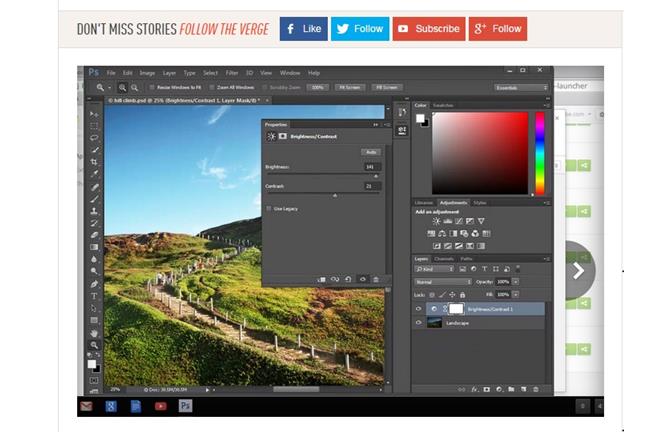
Task: Toggle Scrubby Zoom checkbox
Action: 264,87
